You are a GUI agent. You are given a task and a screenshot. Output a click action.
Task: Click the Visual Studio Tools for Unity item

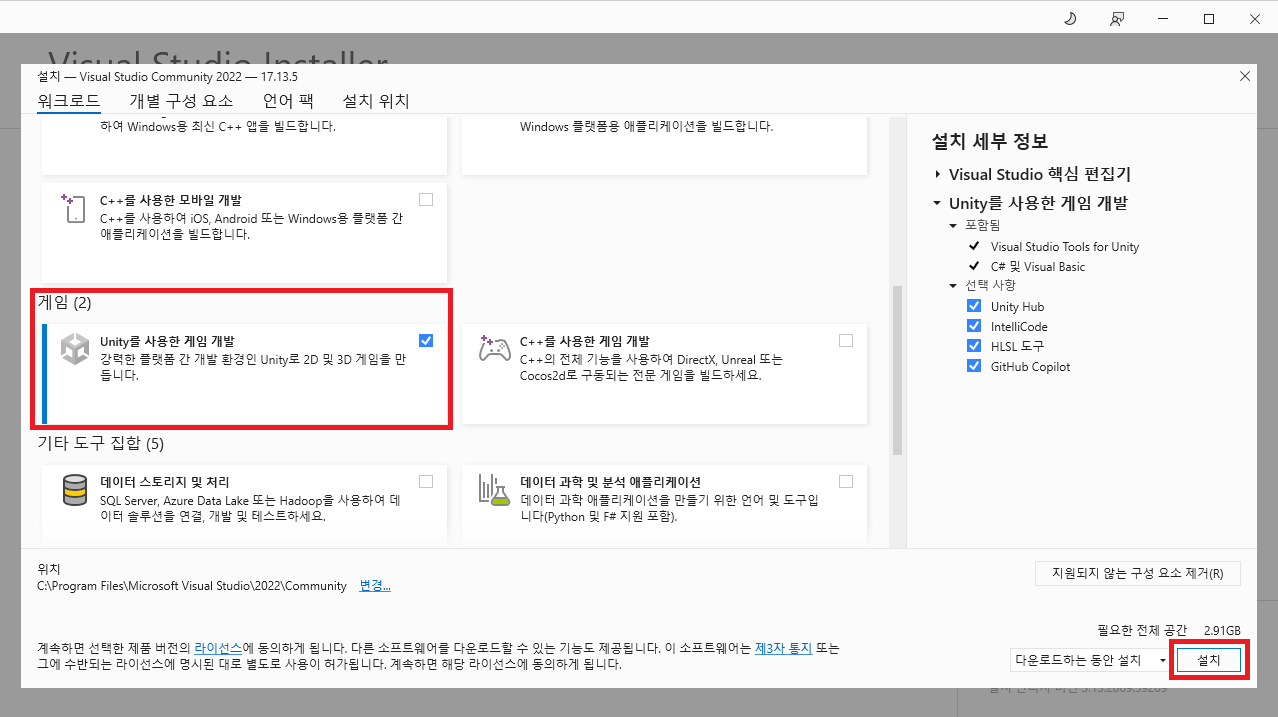click(1065, 246)
